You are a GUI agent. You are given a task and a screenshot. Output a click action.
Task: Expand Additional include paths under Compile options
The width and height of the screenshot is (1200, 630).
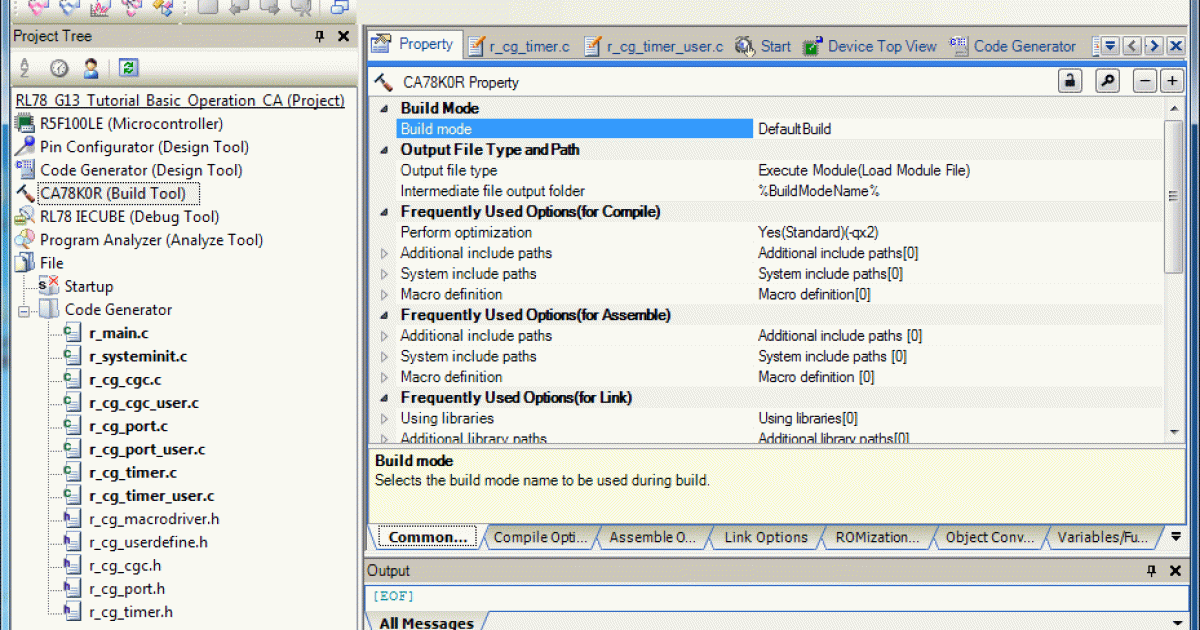(x=383, y=253)
